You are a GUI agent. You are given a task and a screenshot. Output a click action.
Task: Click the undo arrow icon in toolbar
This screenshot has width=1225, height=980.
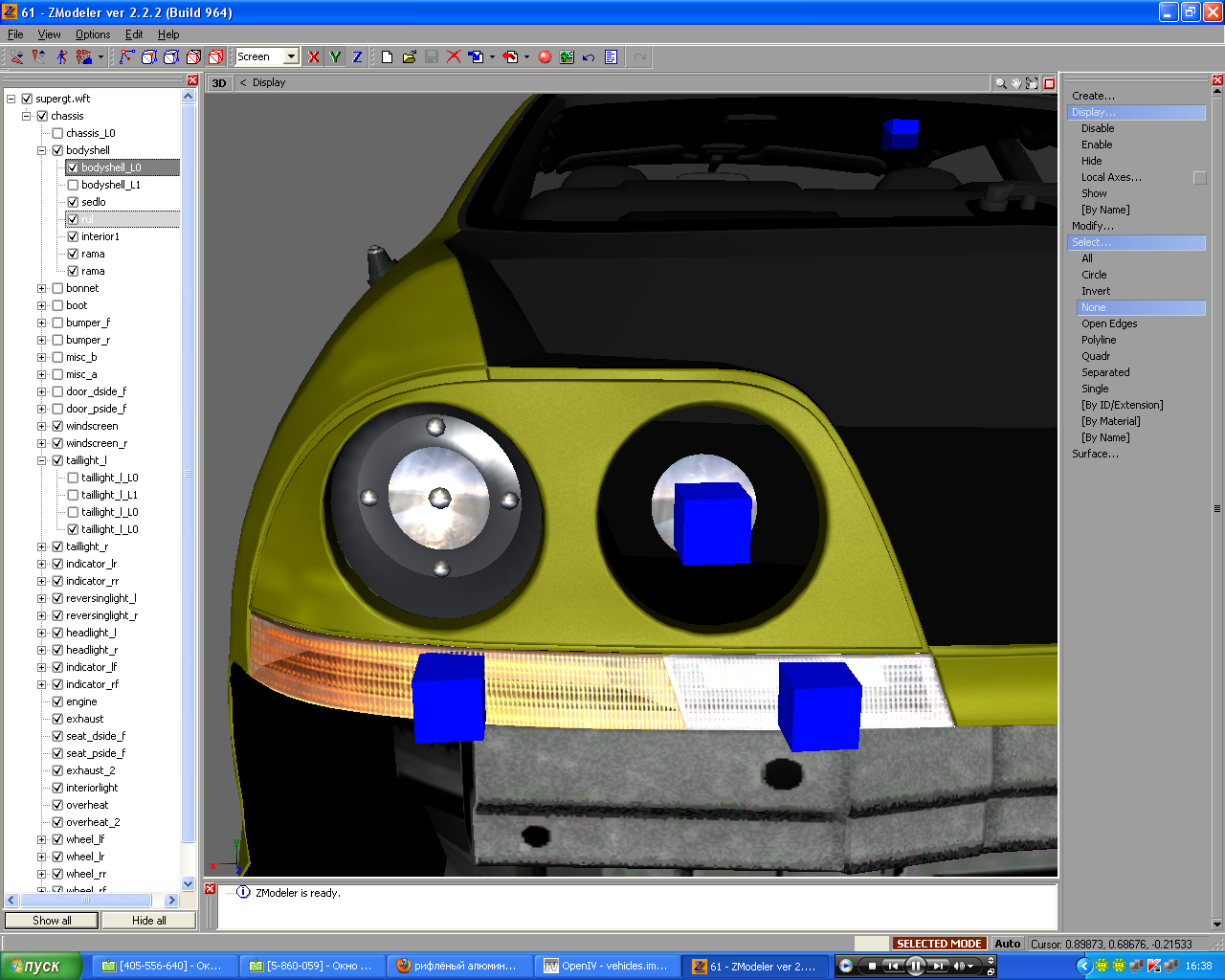click(589, 57)
